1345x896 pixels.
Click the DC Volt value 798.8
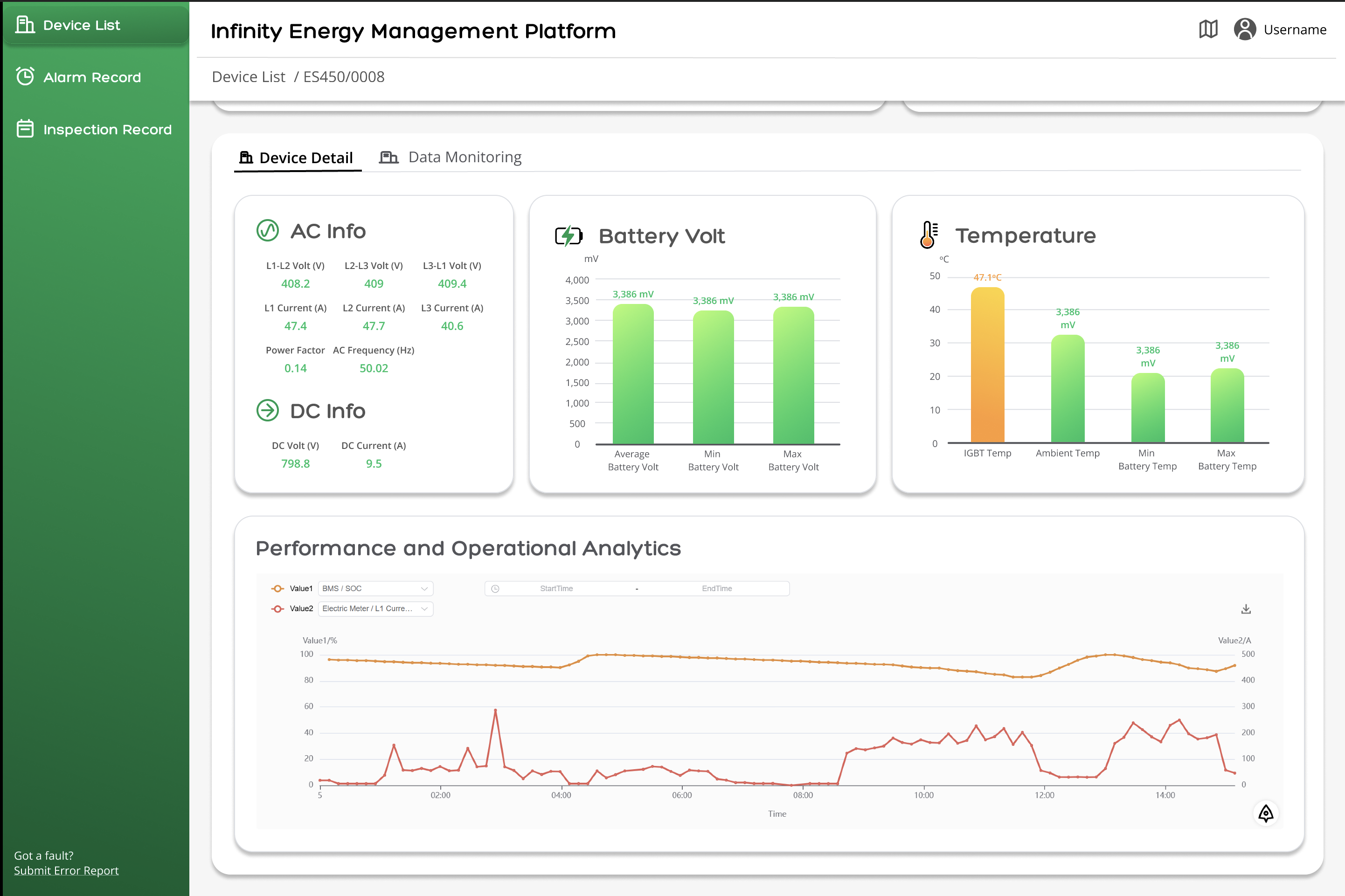tap(295, 463)
